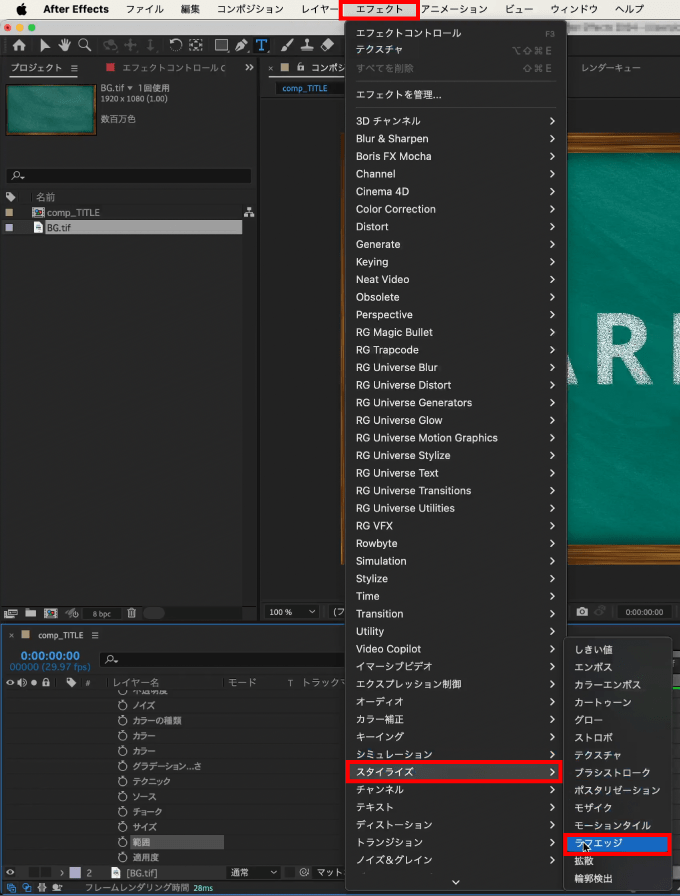Expand the RG Trapcode submenu
The image size is (680, 896).
455,350
